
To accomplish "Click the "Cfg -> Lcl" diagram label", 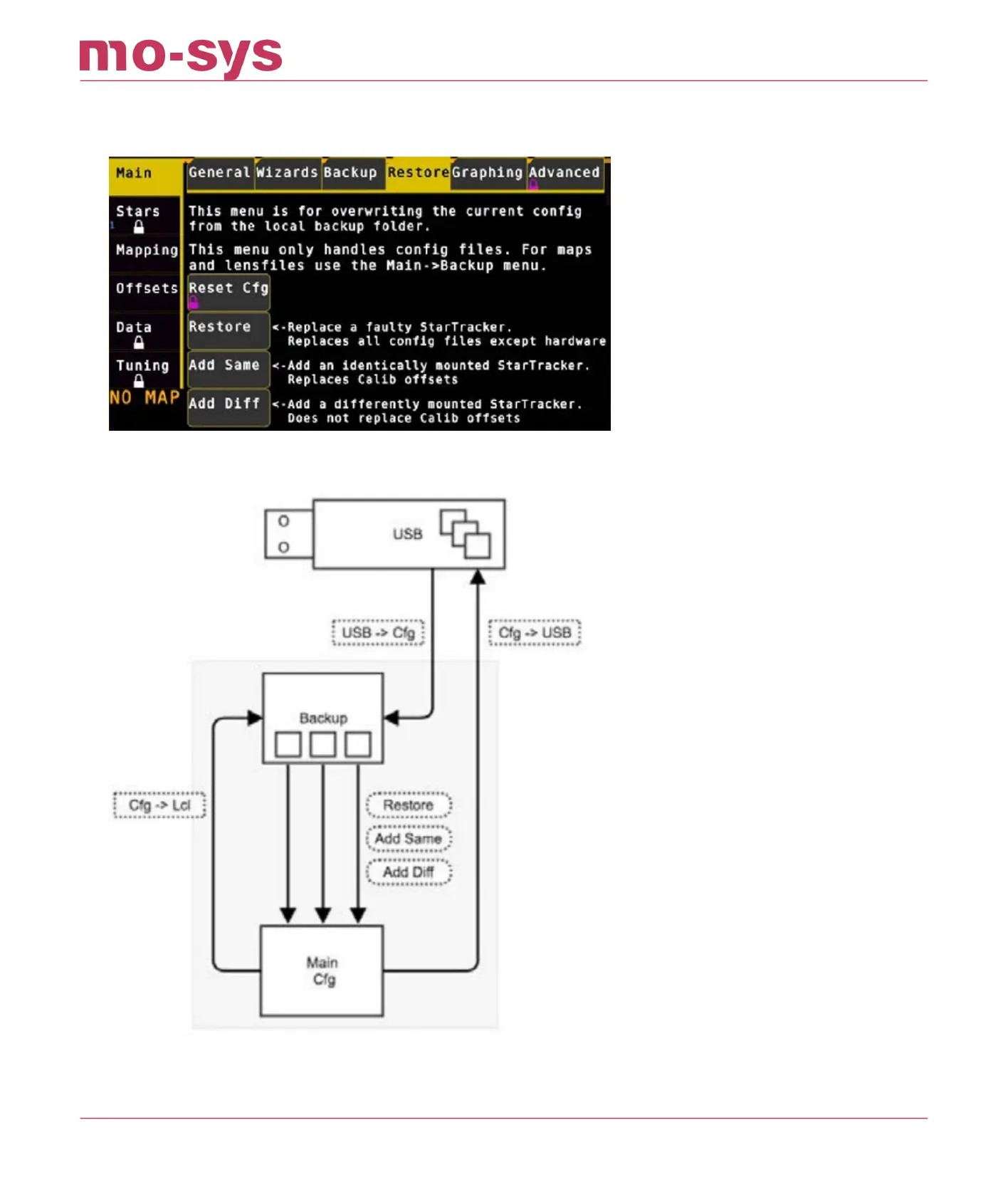I will coord(159,805).
